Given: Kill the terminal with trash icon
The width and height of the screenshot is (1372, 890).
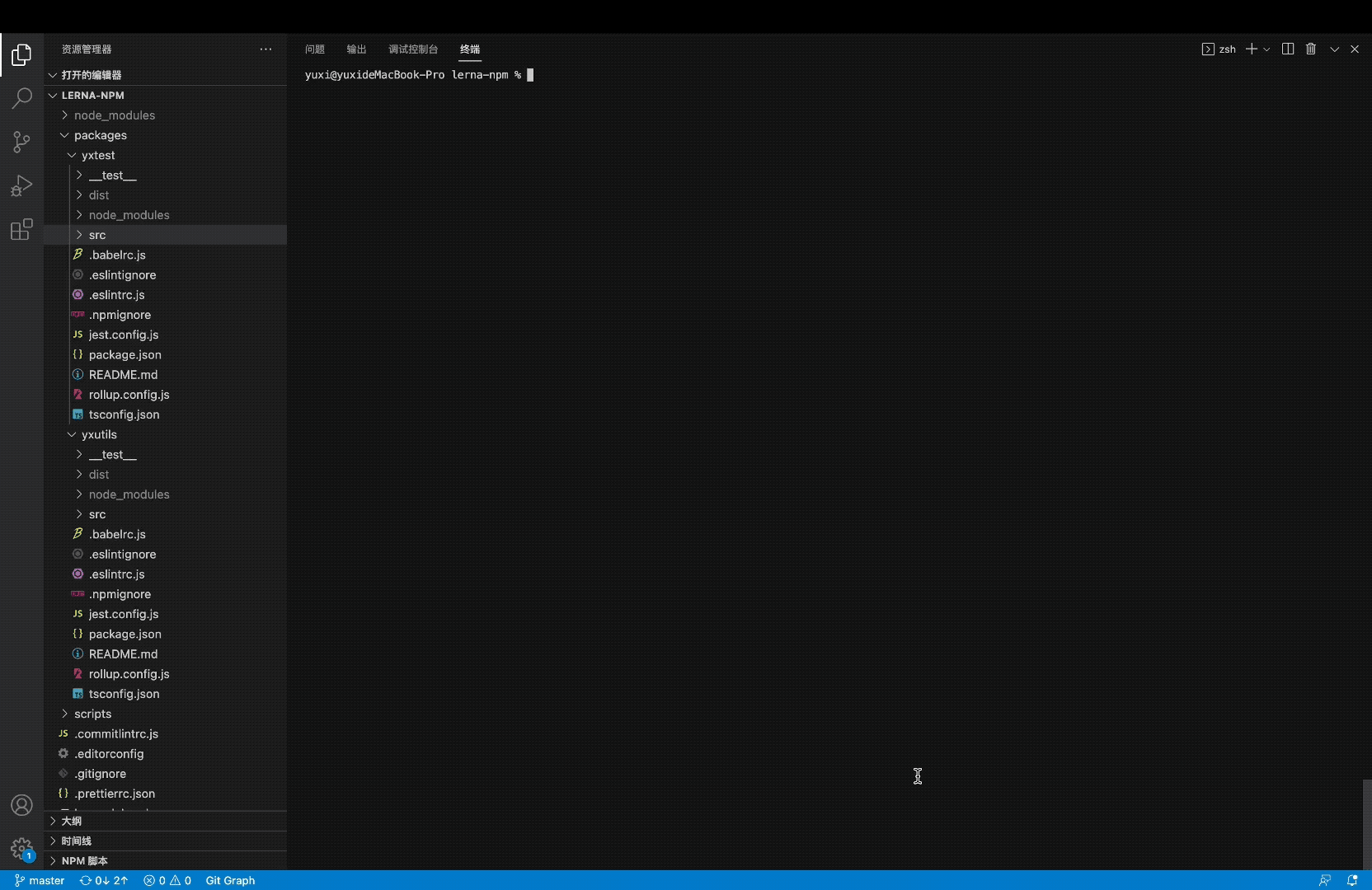Looking at the screenshot, I should pyautogui.click(x=1310, y=49).
